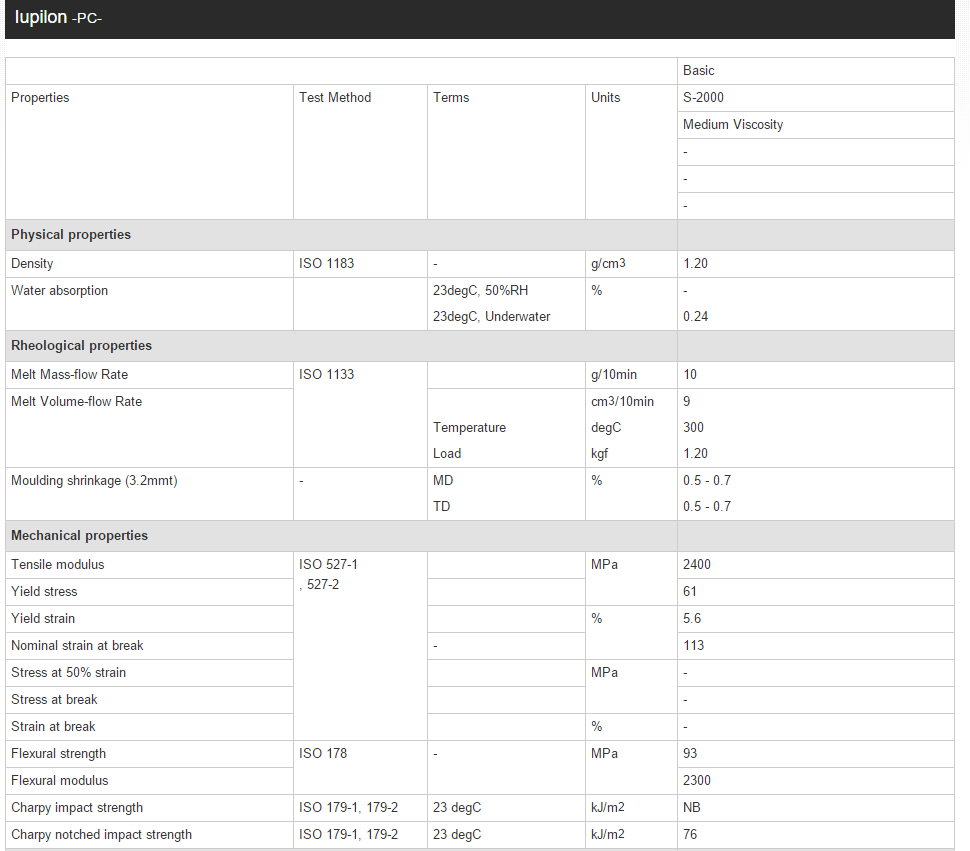Click the 'Charpy notched impact strength' cell
The width and height of the screenshot is (970, 851).
(x=149, y=835)
